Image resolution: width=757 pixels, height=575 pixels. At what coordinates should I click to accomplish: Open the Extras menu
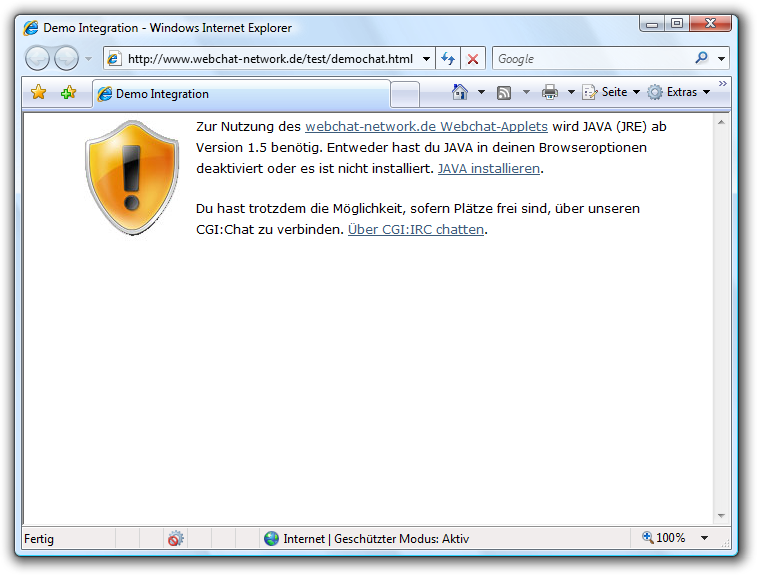[679, 92]
